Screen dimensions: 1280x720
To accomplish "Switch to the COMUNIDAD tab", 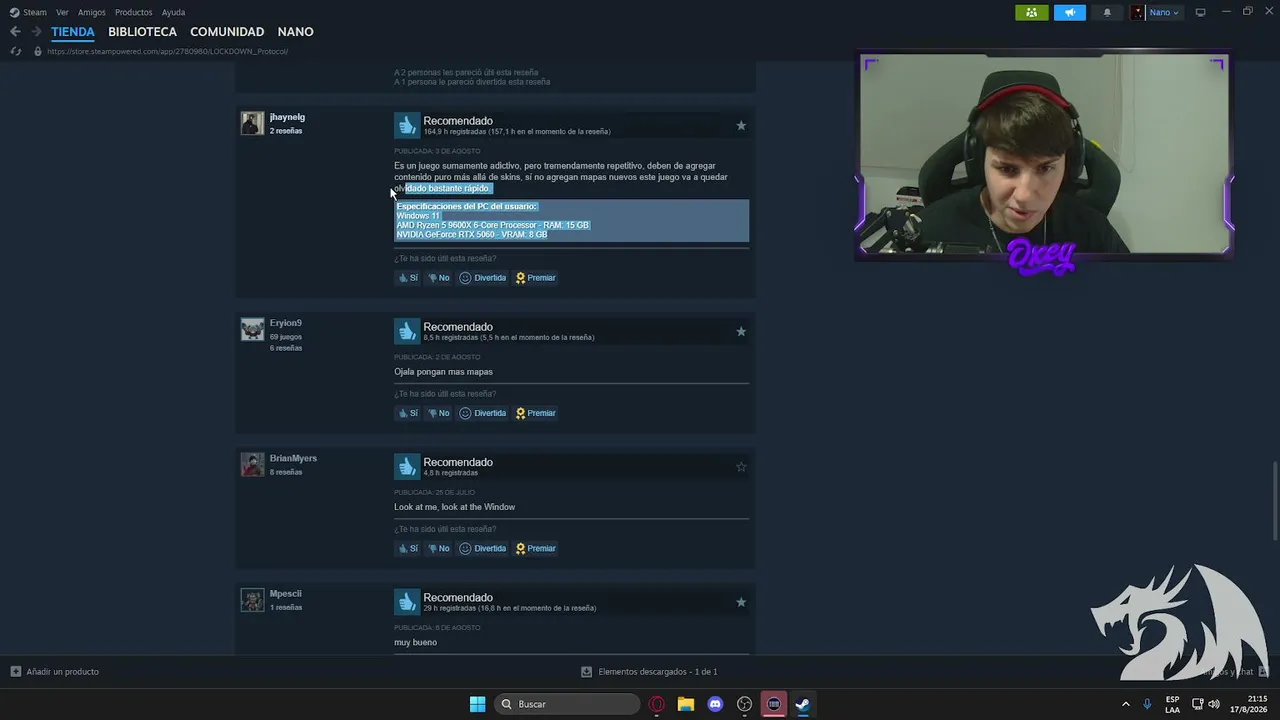I will [227, 32].
